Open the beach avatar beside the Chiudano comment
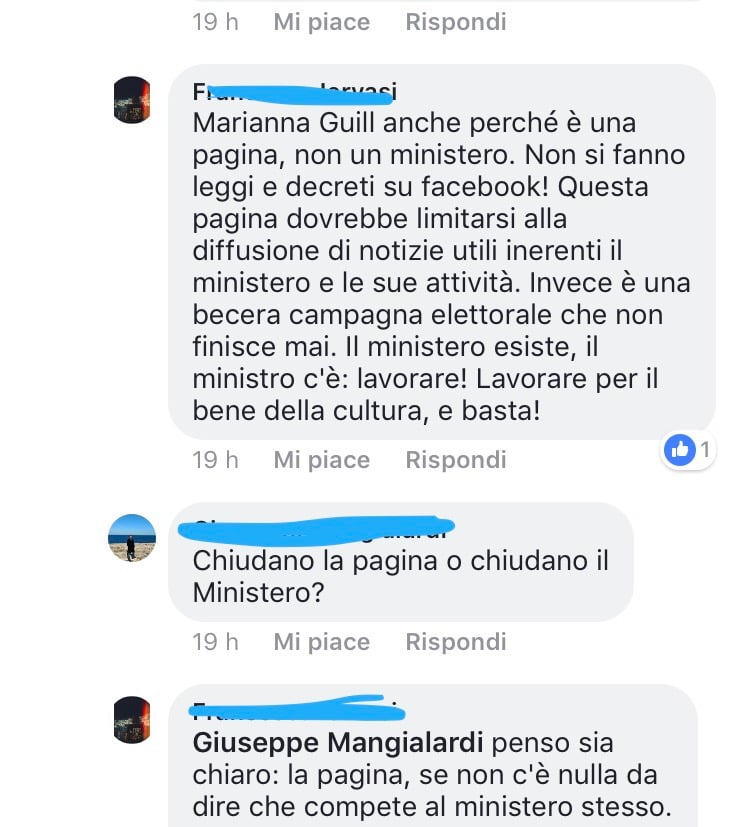This screenshot has height=827, width=742. tap(132, 538)
